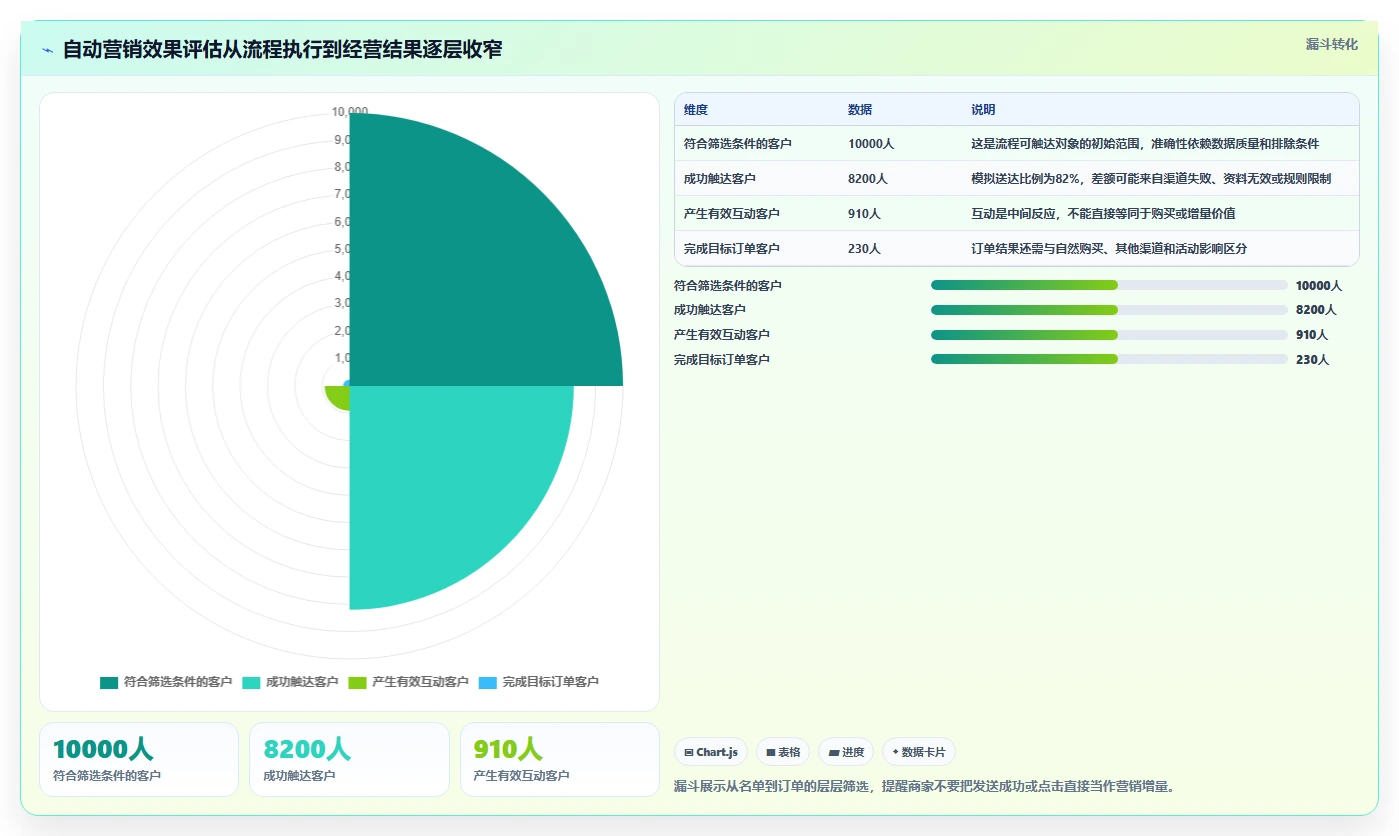Click the 维度 column header
1399x836 pixels.
pos(696,110)
